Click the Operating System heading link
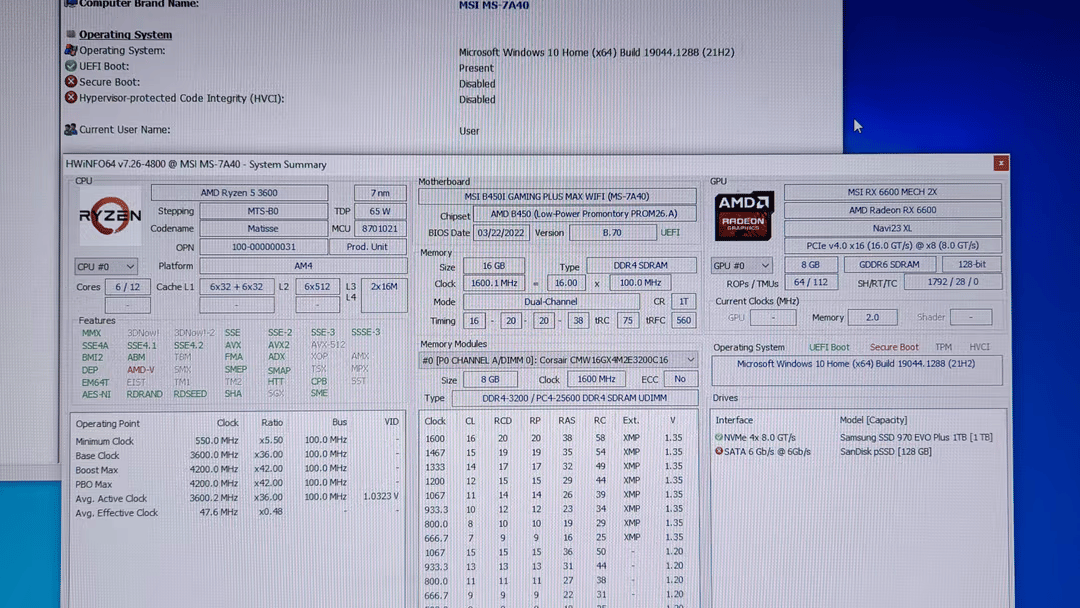 click(x=125, y=34)
